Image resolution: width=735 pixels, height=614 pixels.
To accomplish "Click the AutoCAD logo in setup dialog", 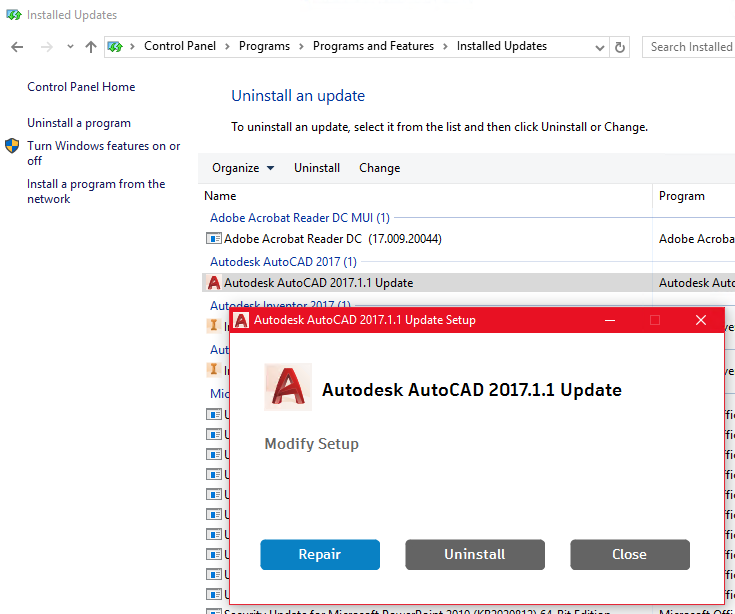I will coord(288,387).
